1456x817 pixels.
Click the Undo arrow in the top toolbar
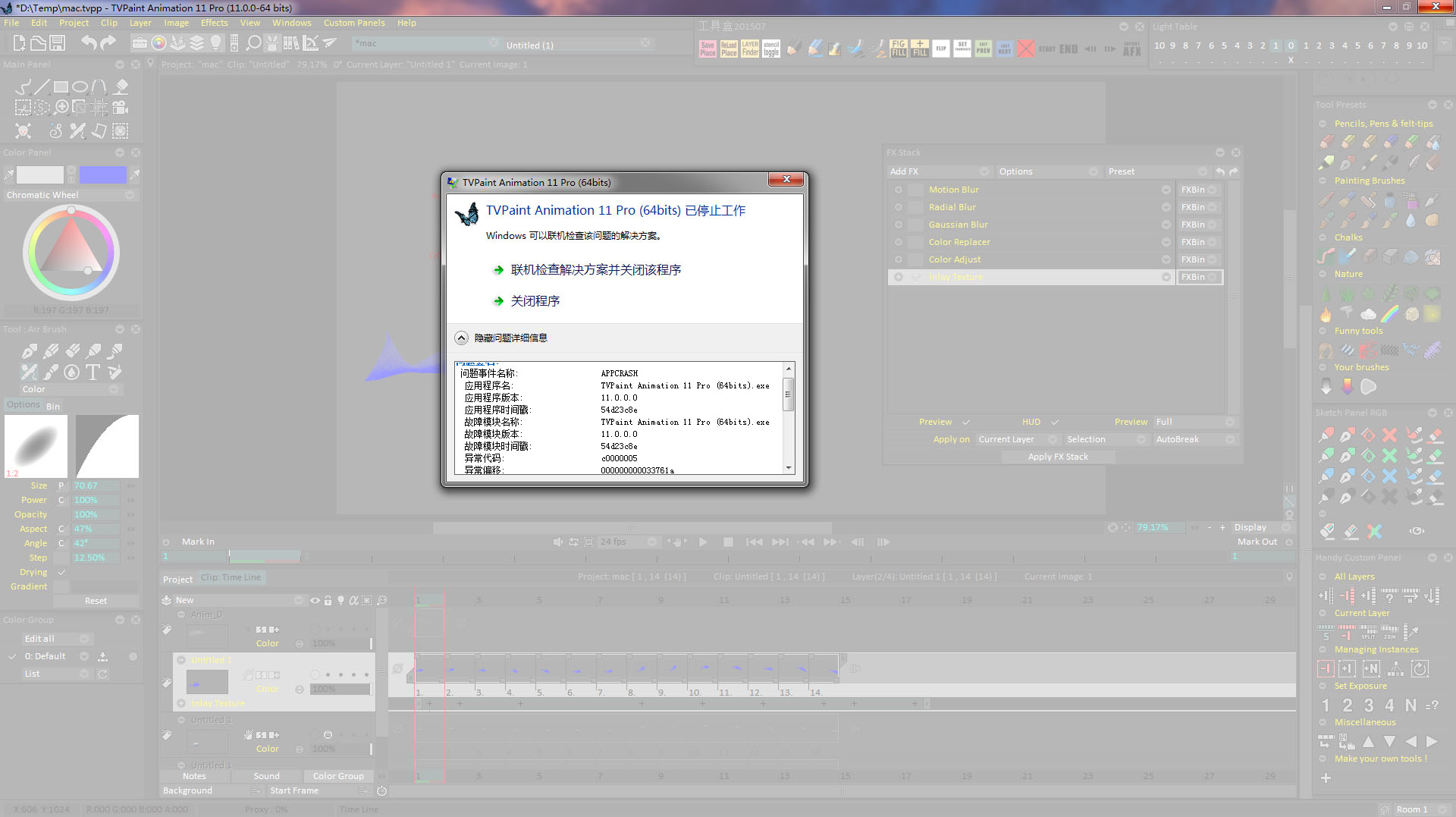point(89,43)
